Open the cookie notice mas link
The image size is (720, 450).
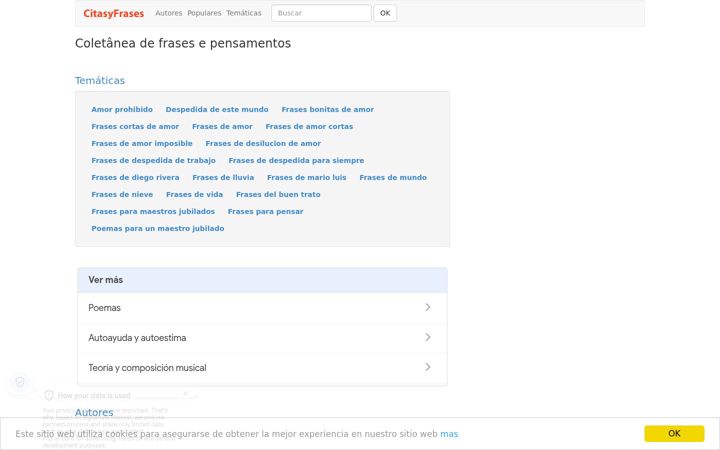449,434
